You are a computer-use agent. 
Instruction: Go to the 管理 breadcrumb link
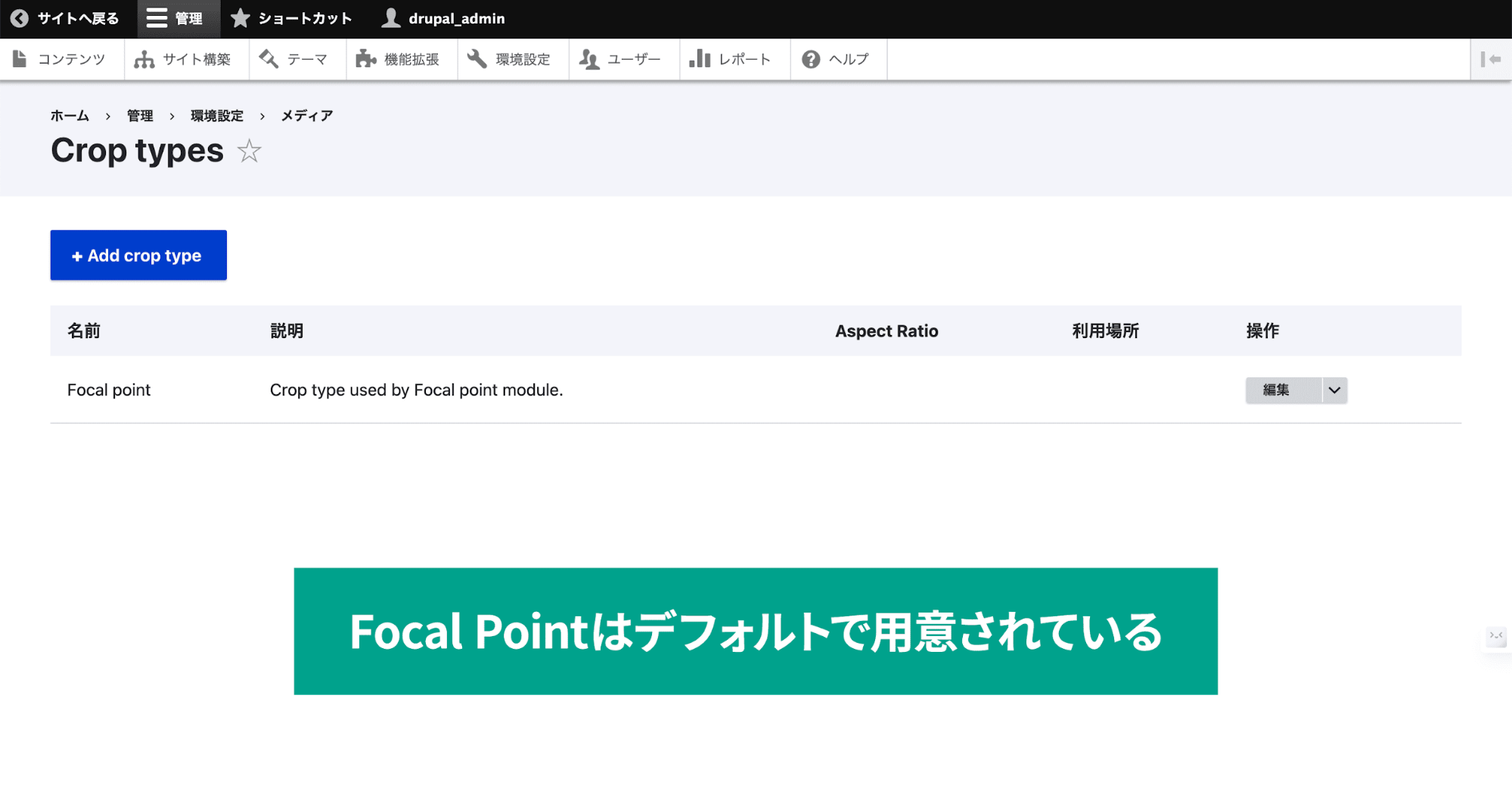tap(140, 116)
